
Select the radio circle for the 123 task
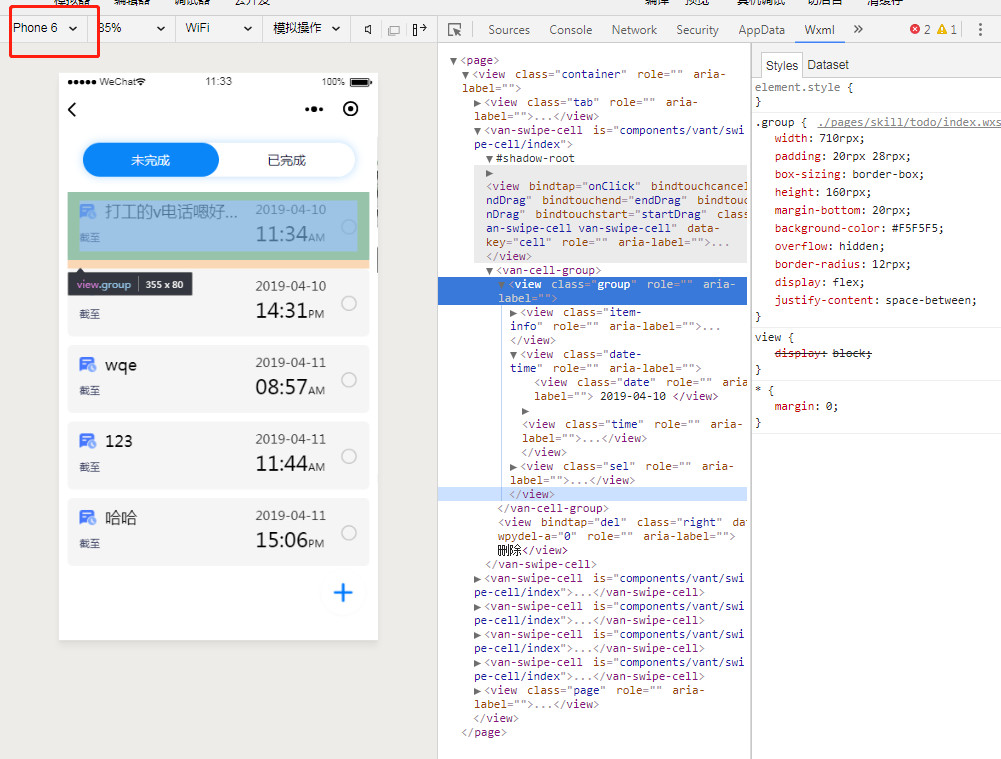coord(349,456)
